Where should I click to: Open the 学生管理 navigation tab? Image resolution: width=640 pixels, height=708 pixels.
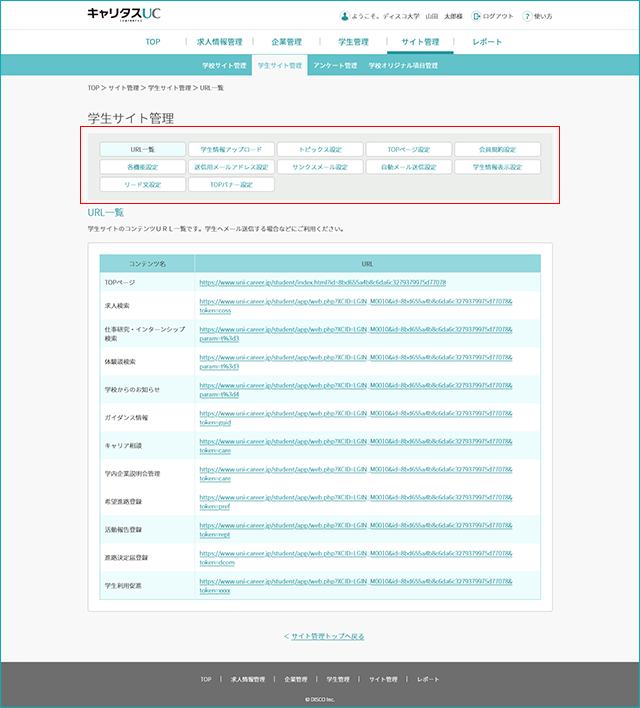(353, 42)
